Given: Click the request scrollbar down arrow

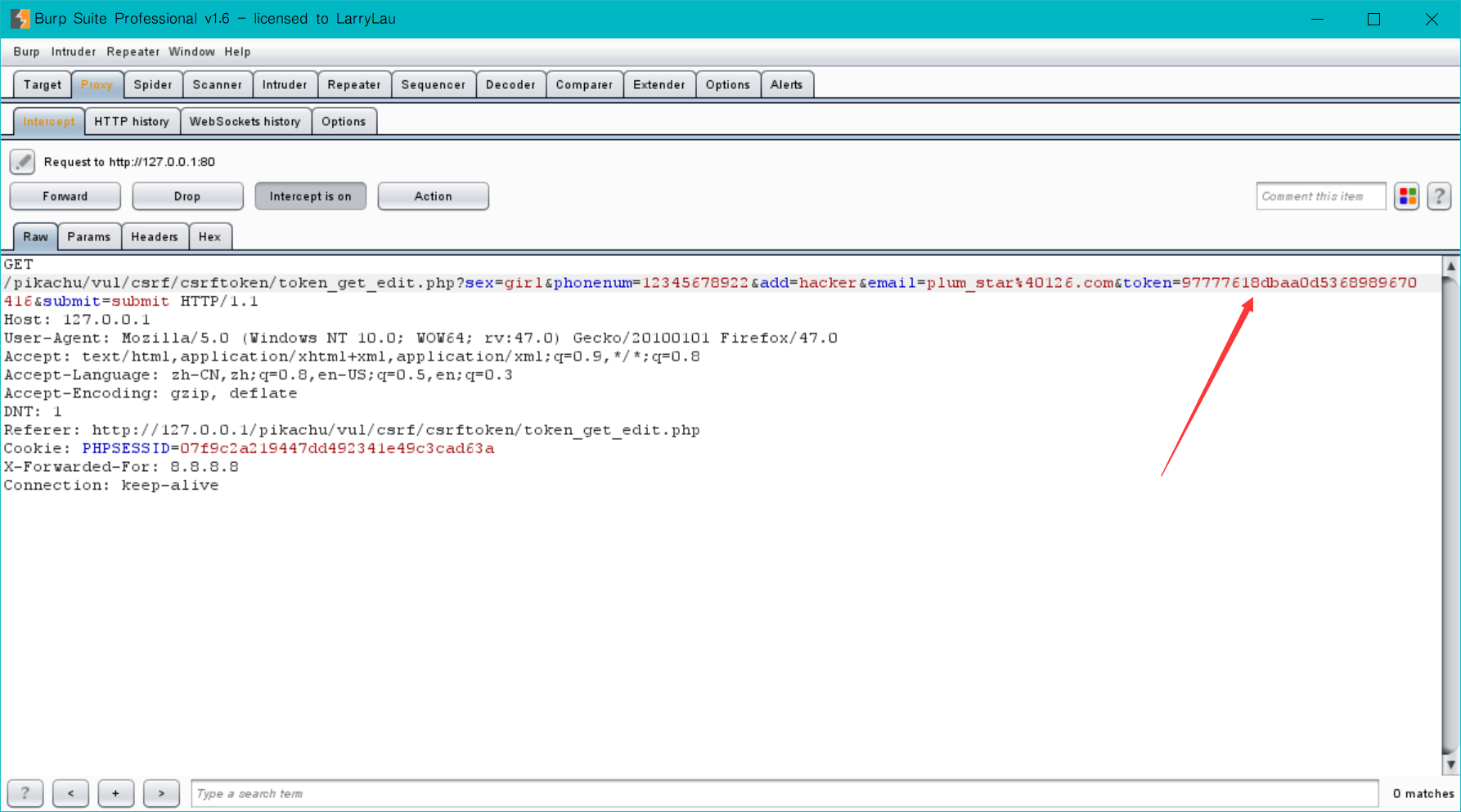Looking at the screenshot, I should pos(1450,765).
